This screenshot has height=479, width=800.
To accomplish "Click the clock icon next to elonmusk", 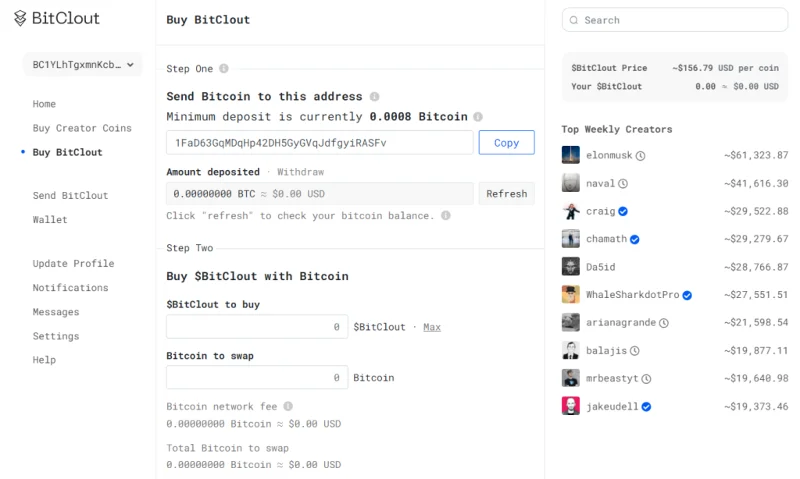I will click(x=640, y=156).
